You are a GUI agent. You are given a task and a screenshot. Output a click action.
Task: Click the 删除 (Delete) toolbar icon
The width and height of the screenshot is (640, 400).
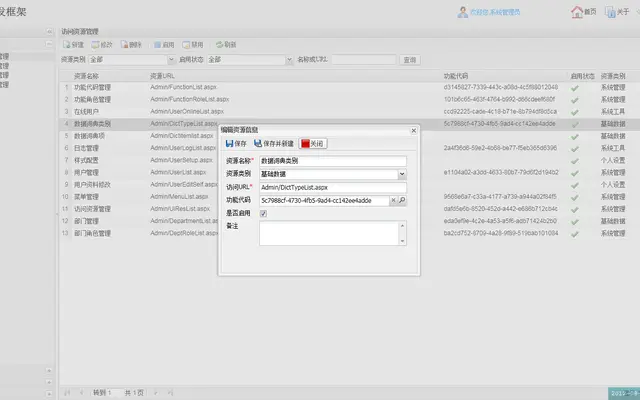tap(124, 45)
